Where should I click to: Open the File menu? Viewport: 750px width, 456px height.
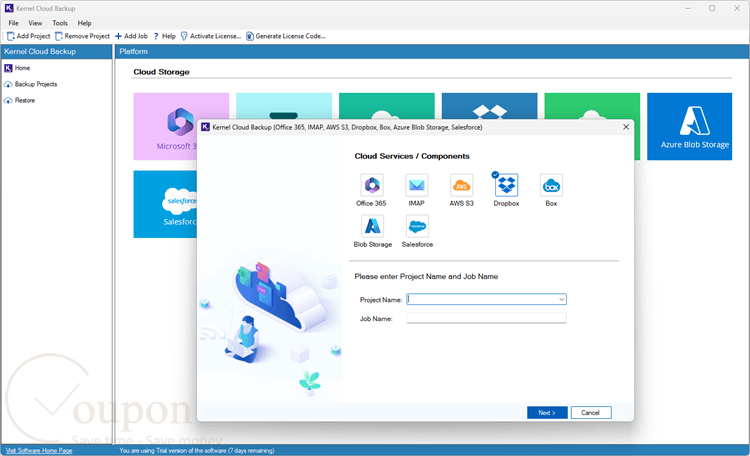pos(13,23)
